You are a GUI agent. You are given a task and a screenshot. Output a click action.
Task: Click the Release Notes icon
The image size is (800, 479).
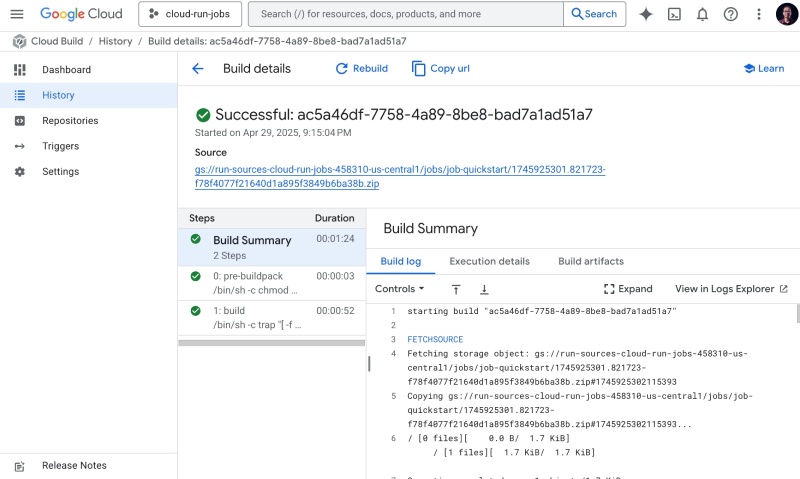(x=19, y=466)
